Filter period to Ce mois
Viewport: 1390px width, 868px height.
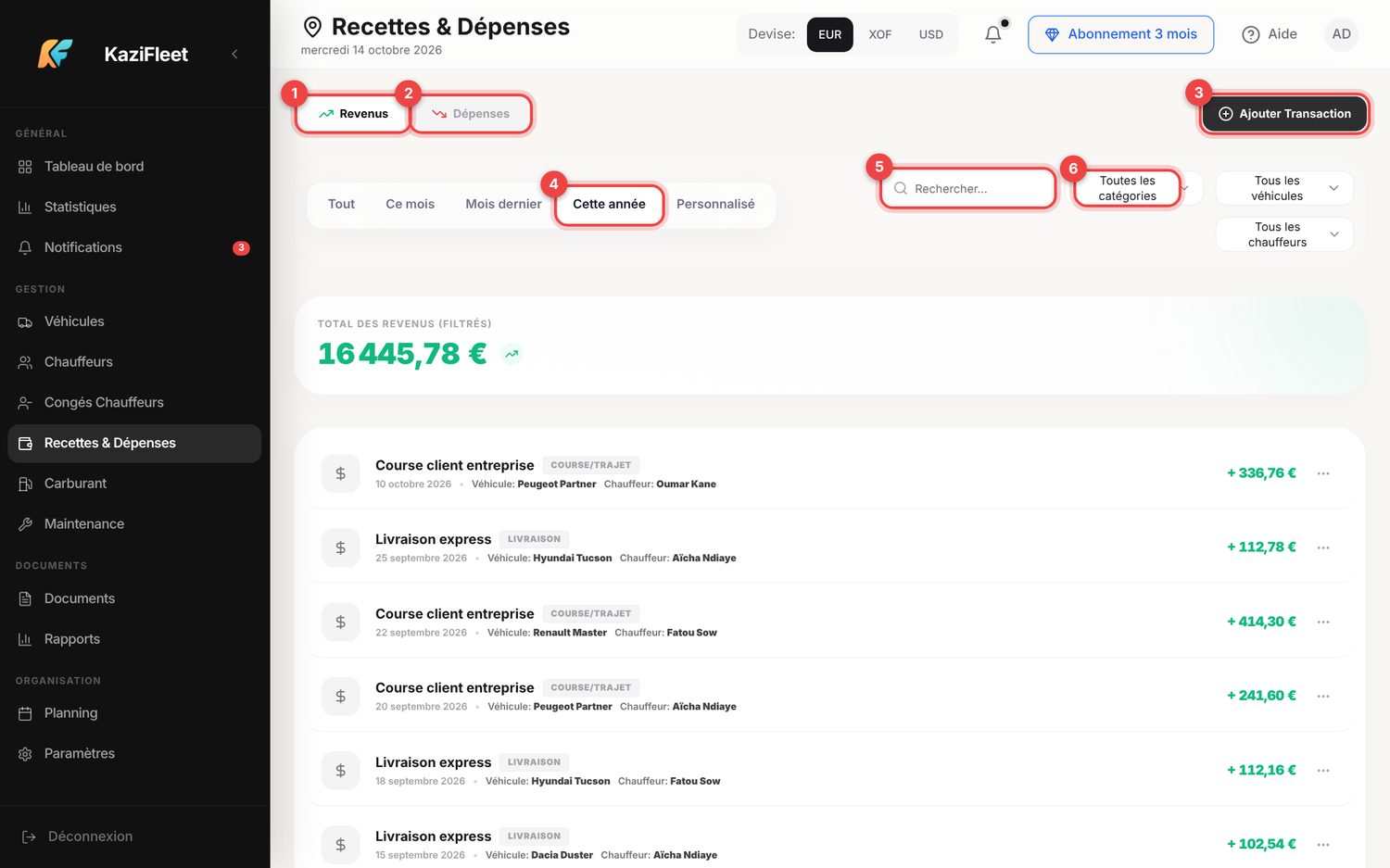click(411, 205)
